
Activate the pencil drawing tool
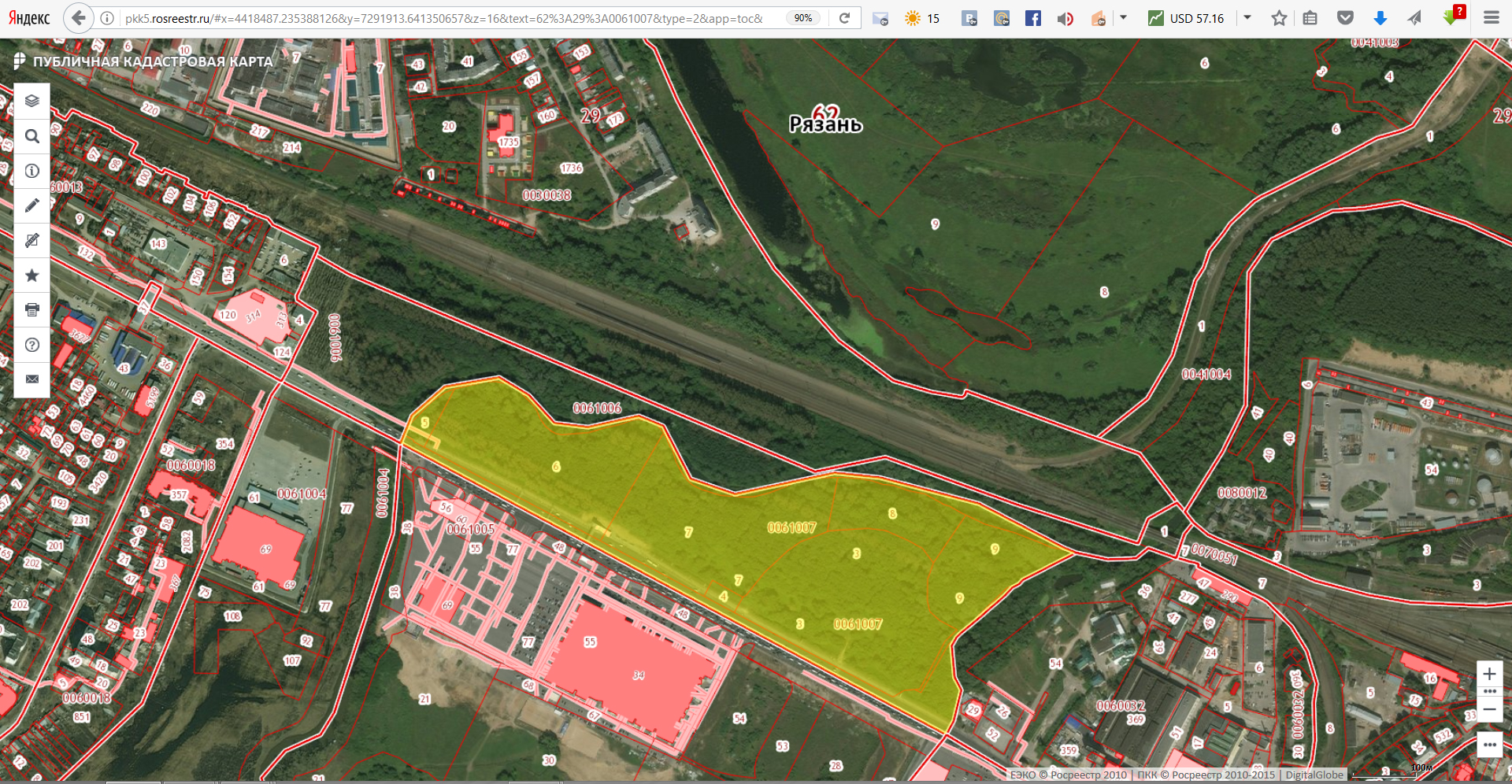coord(31,205)
